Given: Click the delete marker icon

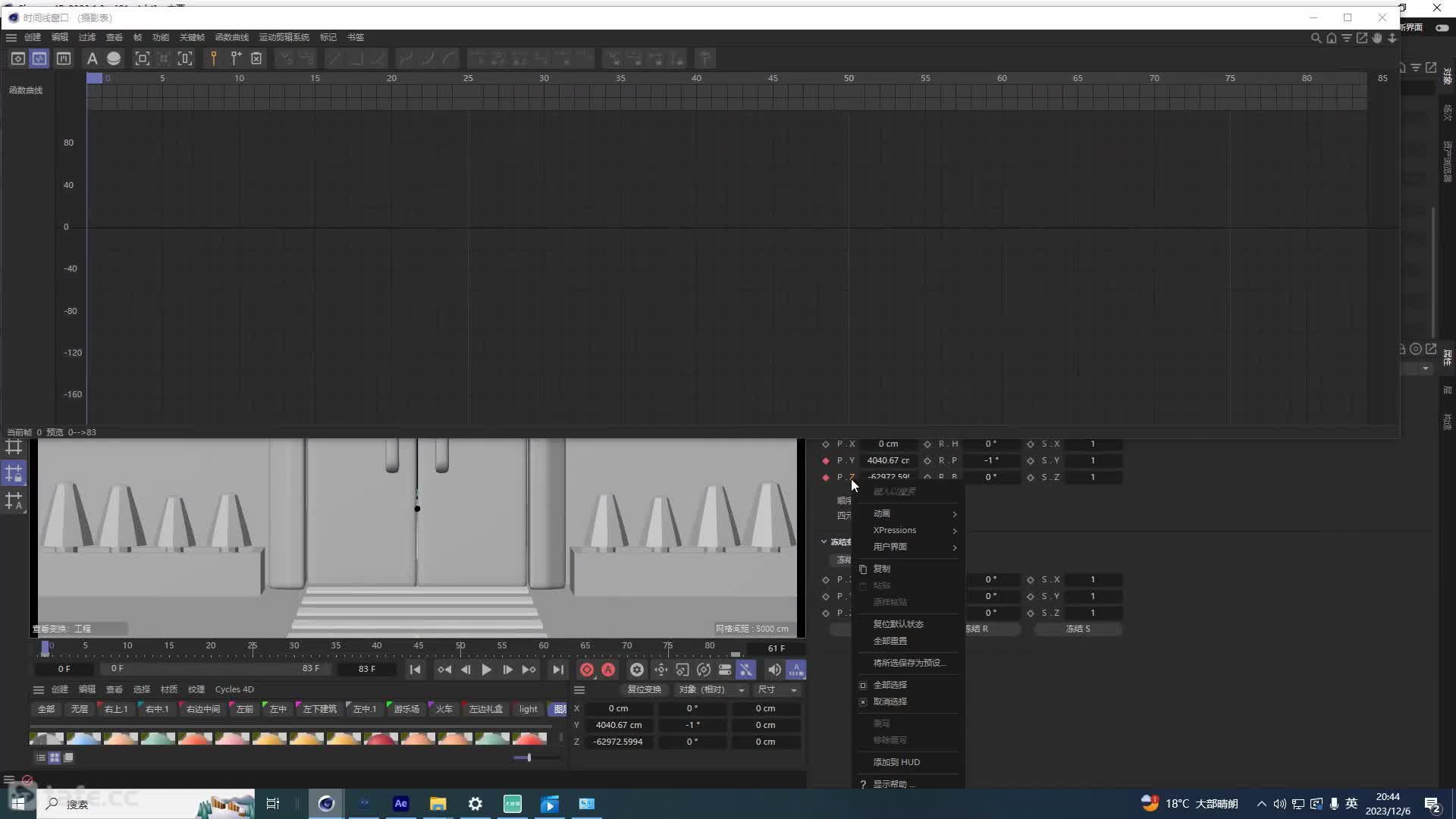Looking at the screenshot, I should 256,58.
